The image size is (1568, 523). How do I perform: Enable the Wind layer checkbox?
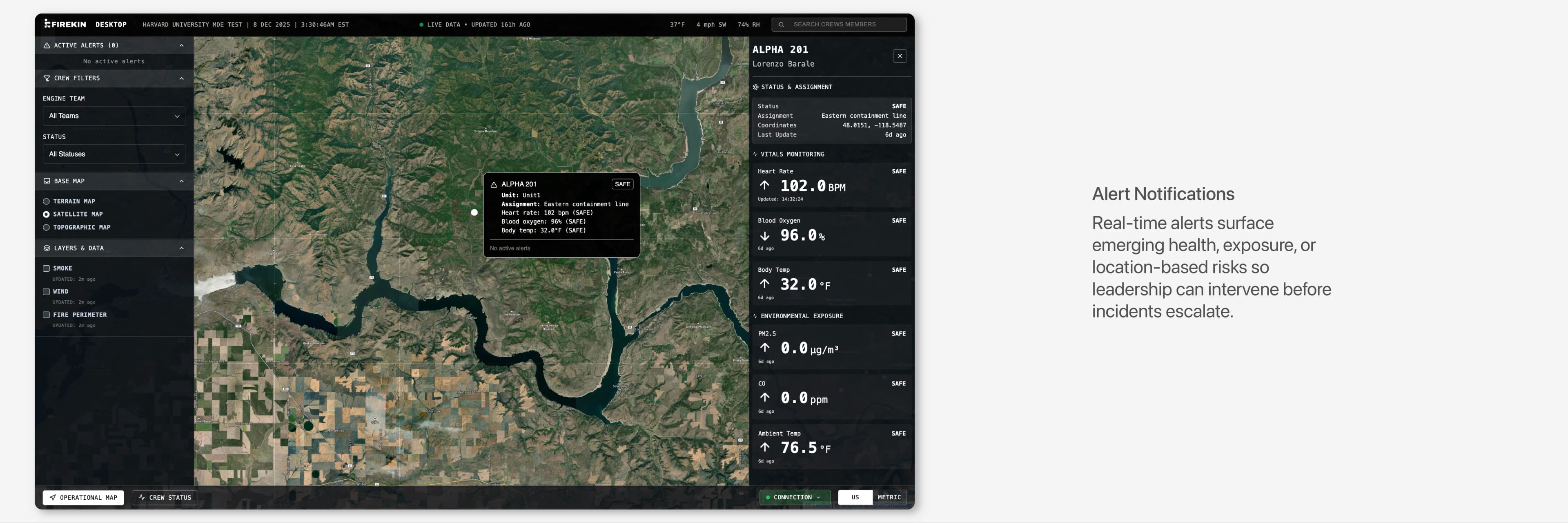46,291
